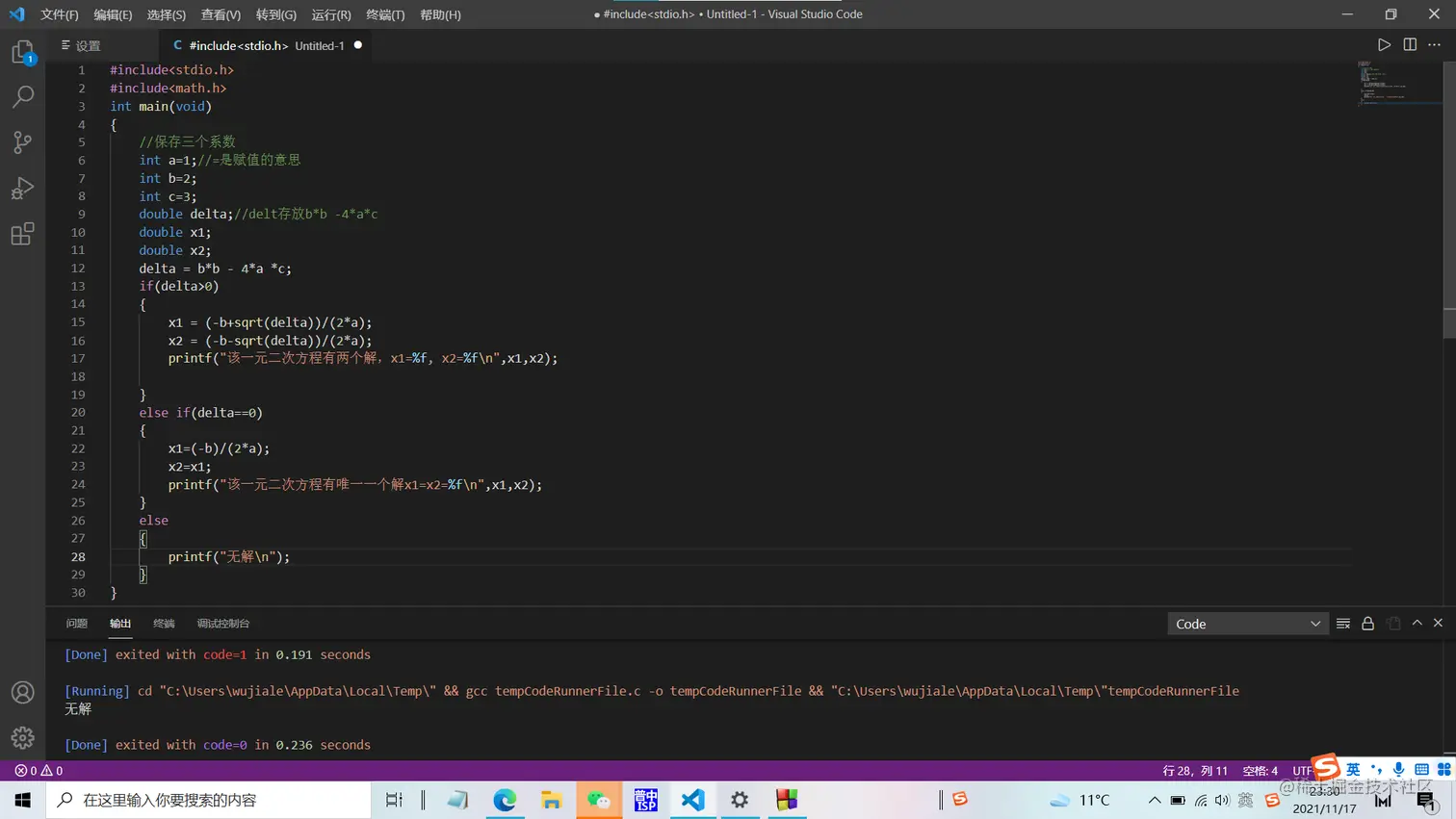Image resolution: width=1456 pixels, height=819 pixels.
Task: Click 行 28, 列 11 cursor position
Action: pyautogui.click(x=1195, y=771)
